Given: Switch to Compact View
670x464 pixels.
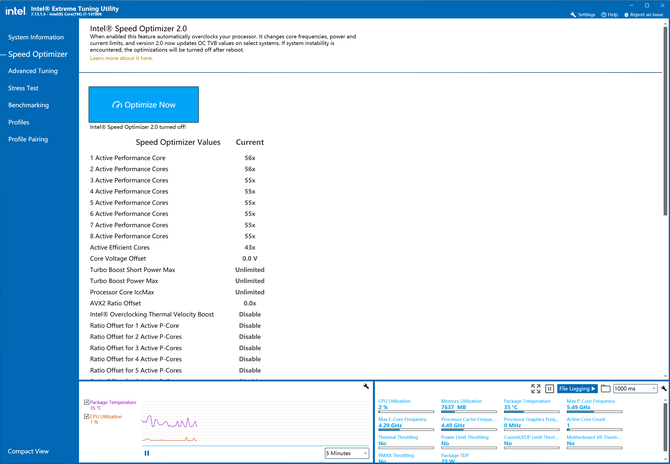Looking at the screenshot, I should tap(28, 451).
